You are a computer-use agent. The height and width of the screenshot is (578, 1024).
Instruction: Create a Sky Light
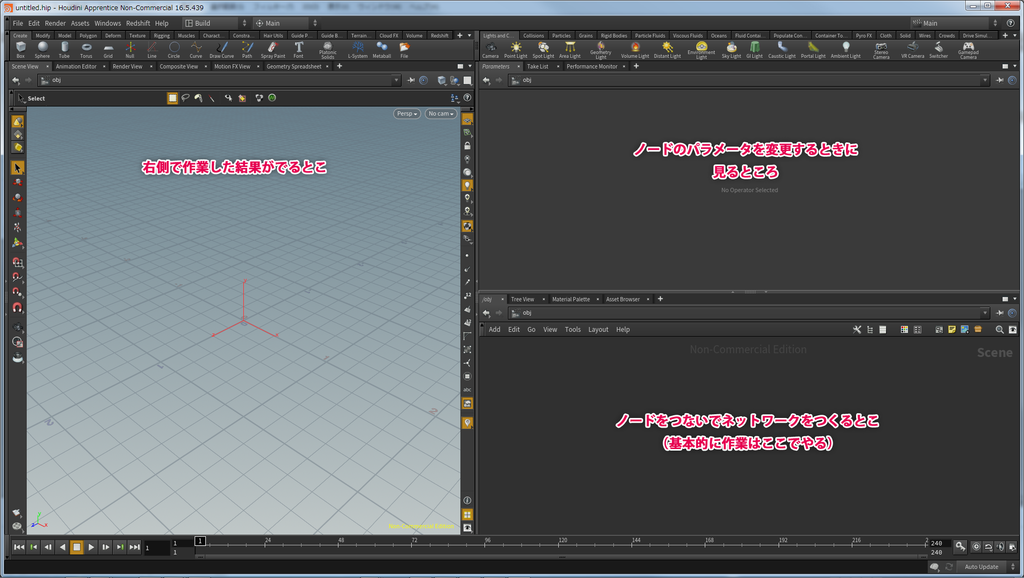[x=731, y=50]
